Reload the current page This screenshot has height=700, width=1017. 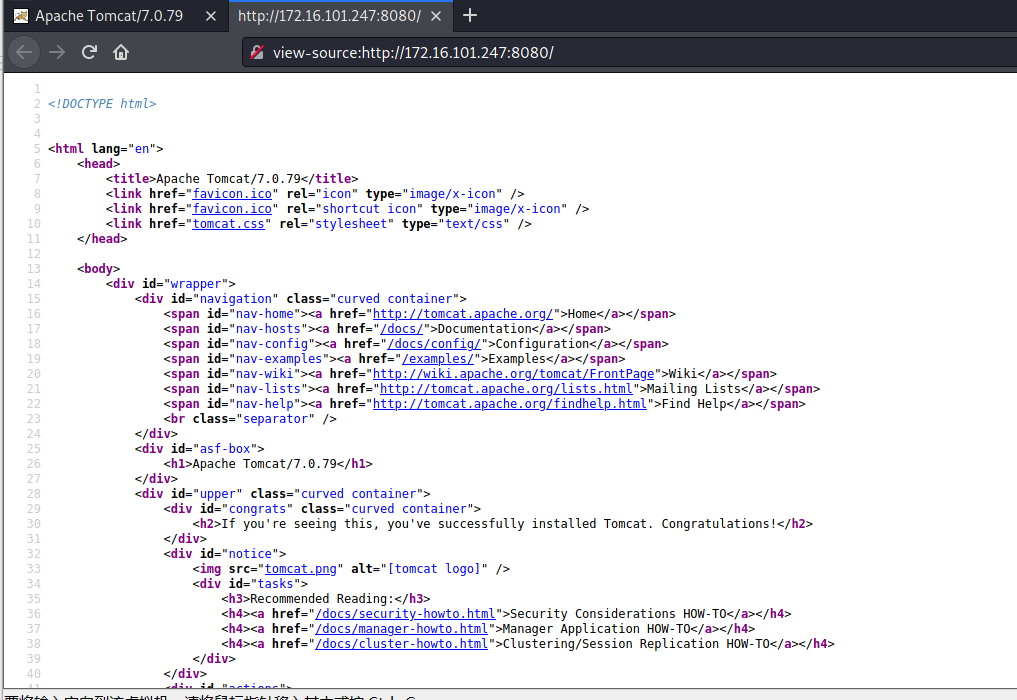[90, 53]
